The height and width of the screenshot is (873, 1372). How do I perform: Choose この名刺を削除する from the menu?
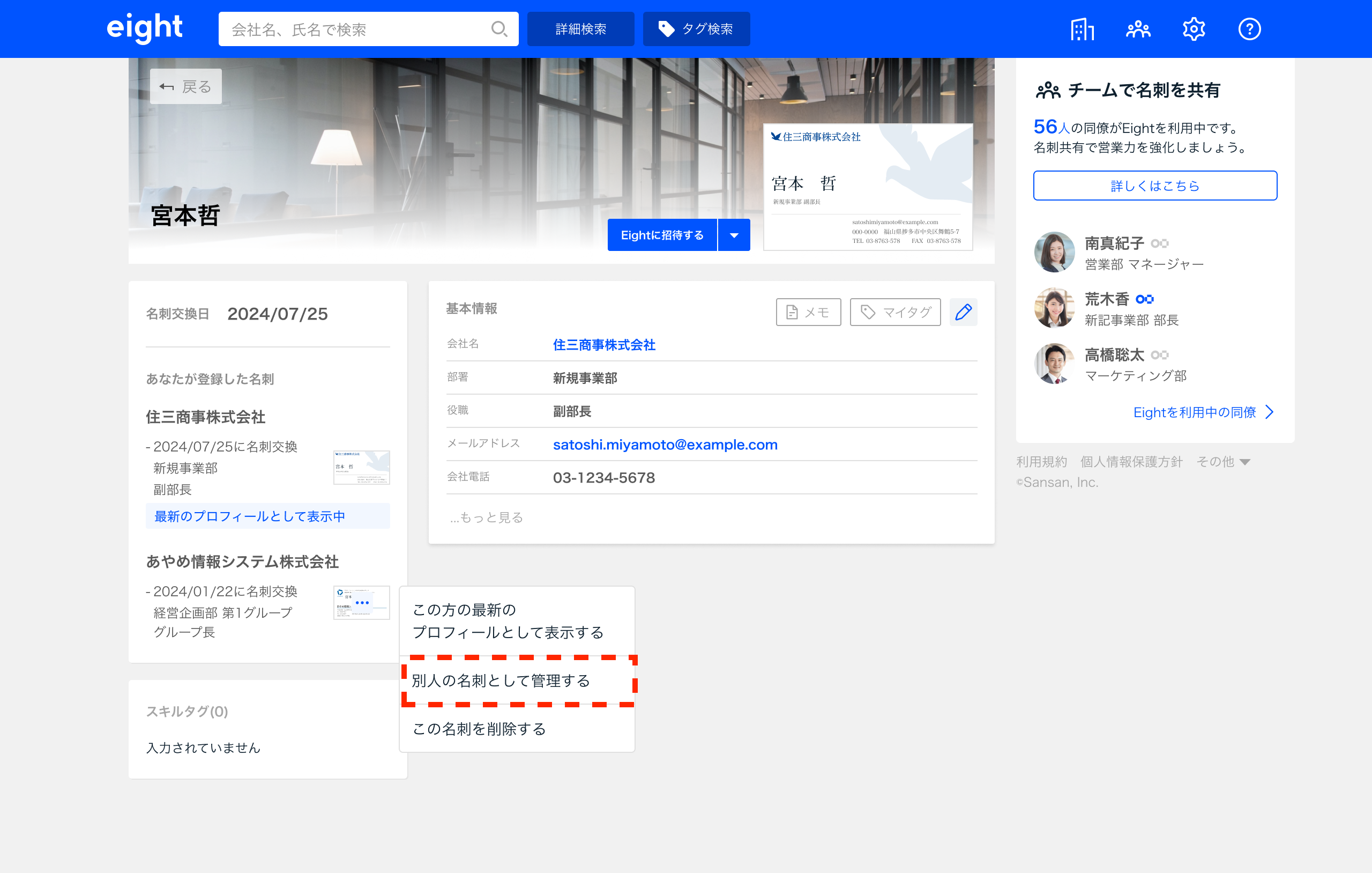point(479,729)
